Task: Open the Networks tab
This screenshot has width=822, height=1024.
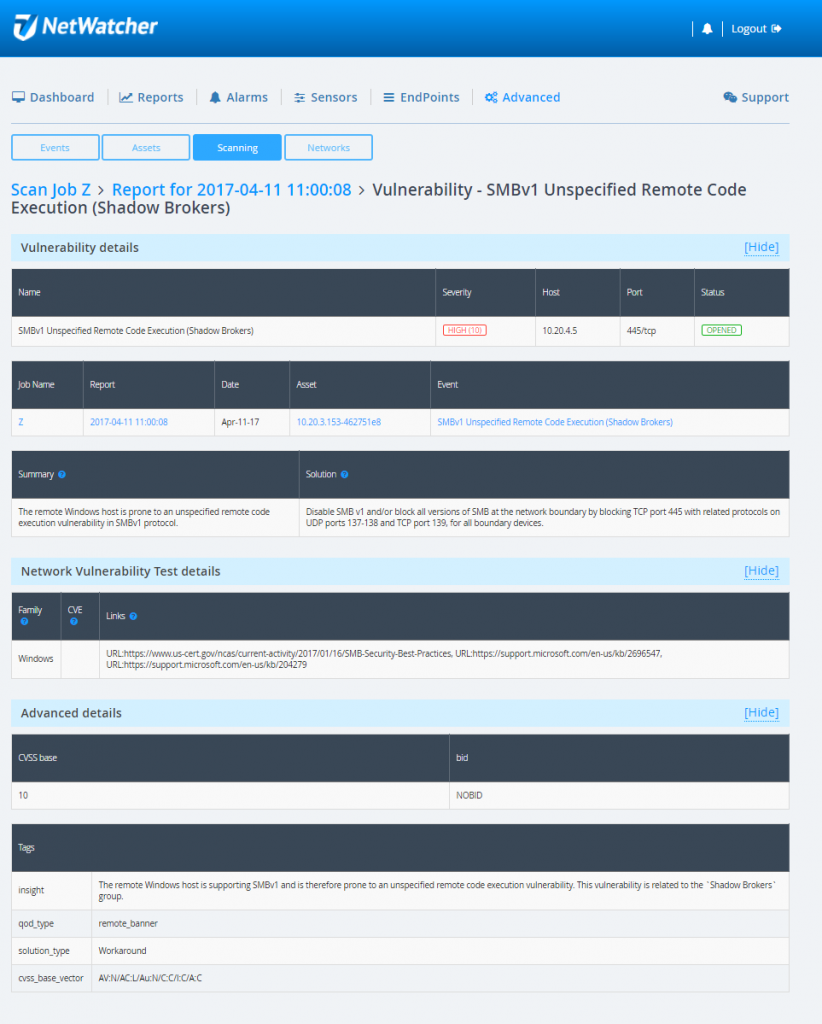Action: pyautogui.click(x=328, y=147)
